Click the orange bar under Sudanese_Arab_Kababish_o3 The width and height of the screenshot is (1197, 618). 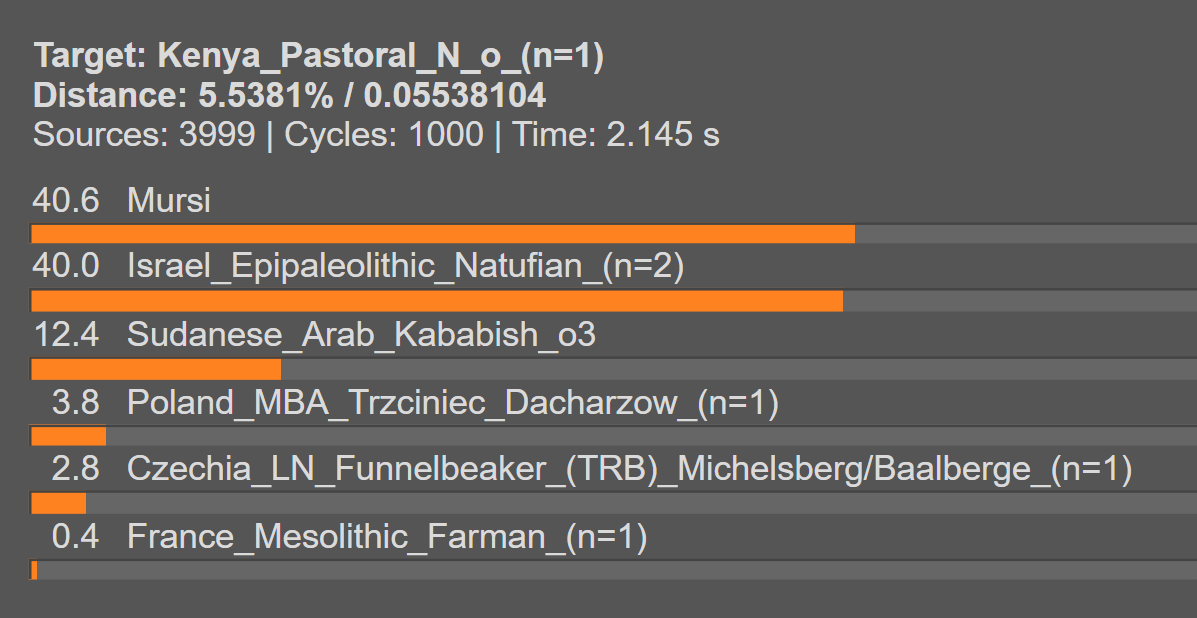pyautogui.click(x=156, y=369)
